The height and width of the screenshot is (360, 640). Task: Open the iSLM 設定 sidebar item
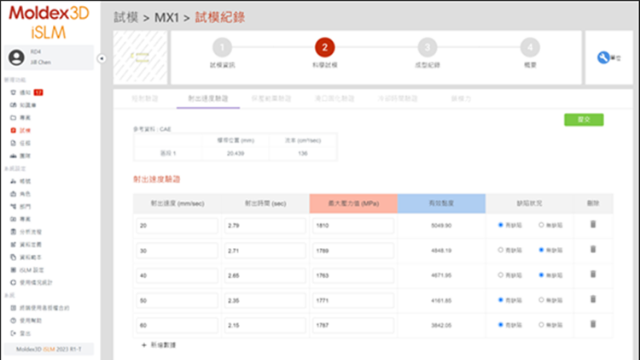(x=27, y=270)
